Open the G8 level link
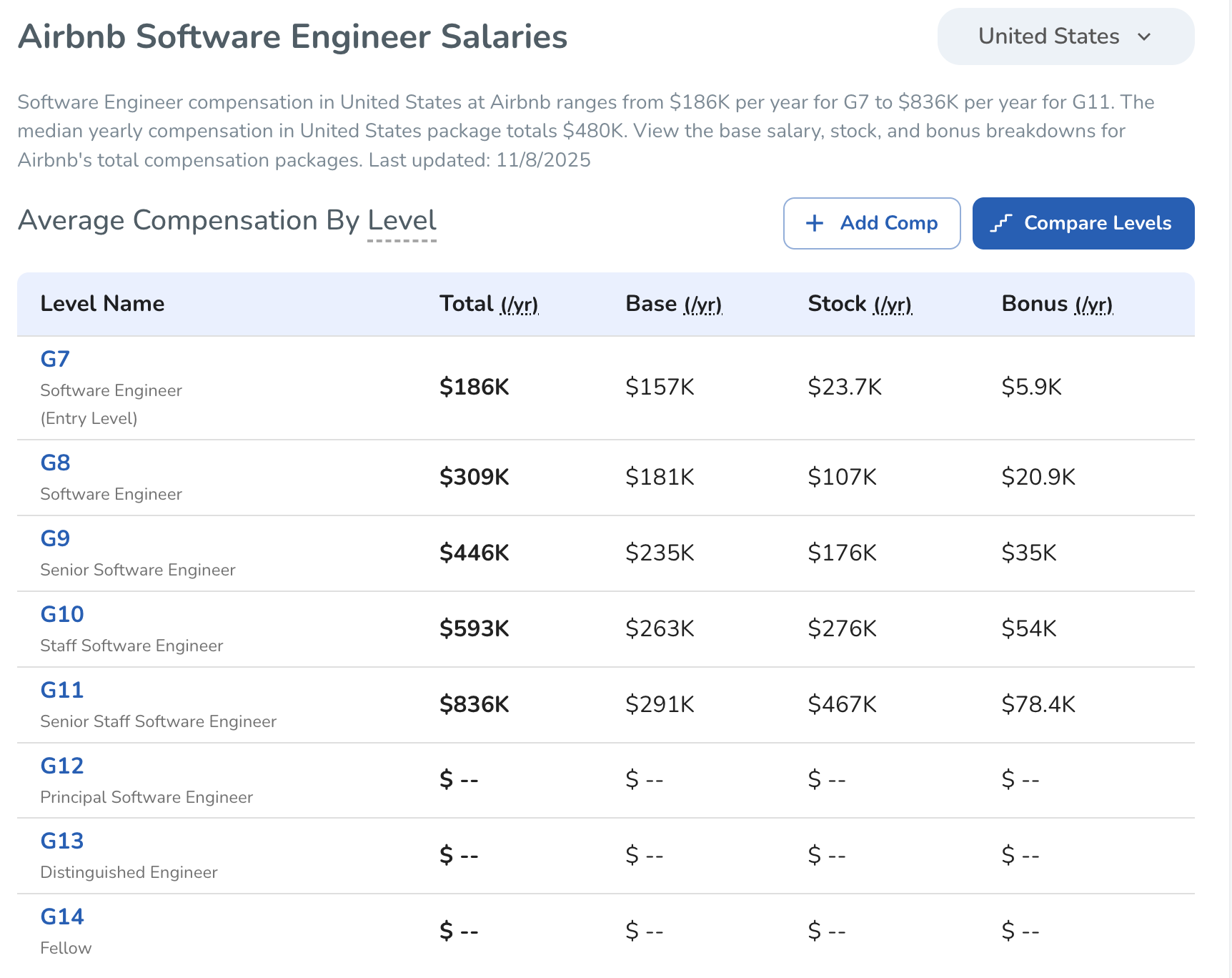The image size is (1232, 978). (55, 463)
